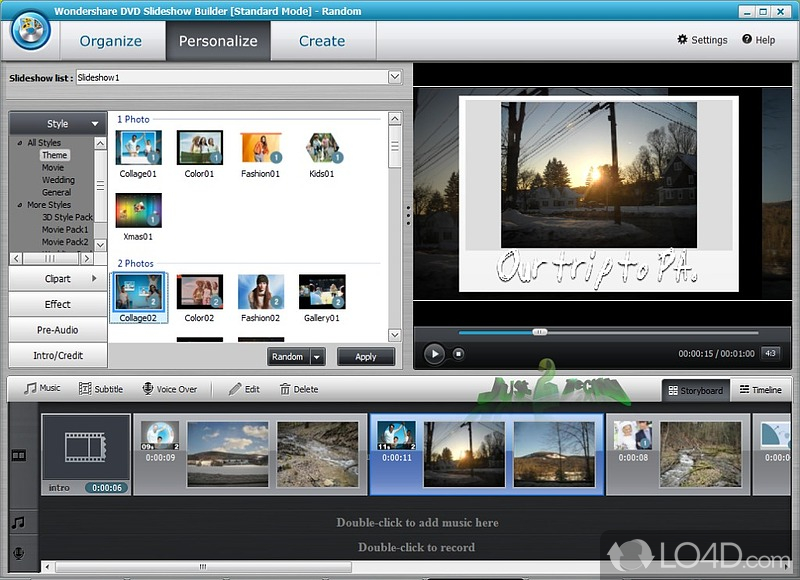The width and height of the screenshot is (800, 580).
Task: Choose the Fashion01 style
Action: (261, 147)
